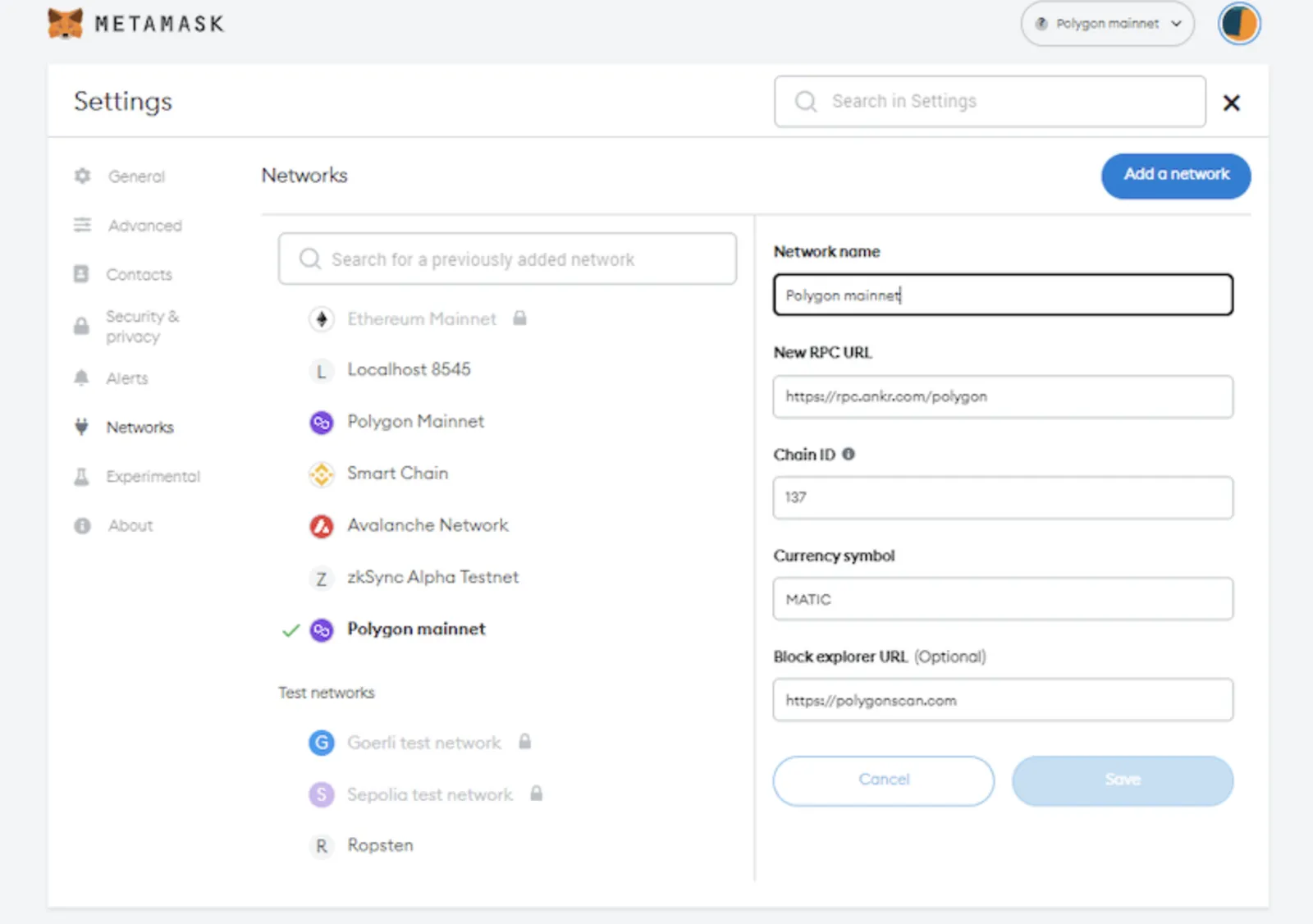This screenshot has width=1313, height=924.
Task: Click the Chain ID info icon
Action: pyautogui.click(x=849, y=454)
